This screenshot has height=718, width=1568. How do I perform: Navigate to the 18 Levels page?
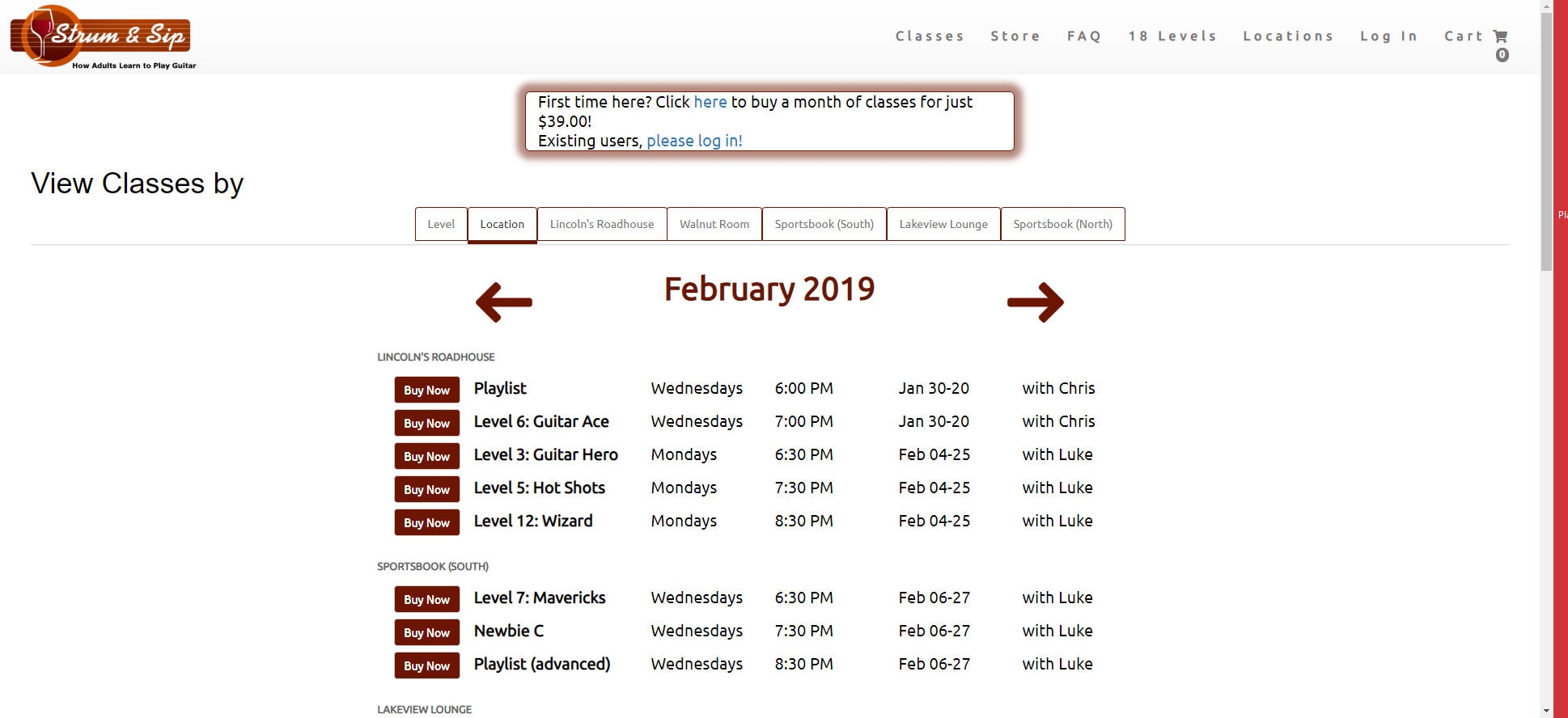pos(1172,36)
